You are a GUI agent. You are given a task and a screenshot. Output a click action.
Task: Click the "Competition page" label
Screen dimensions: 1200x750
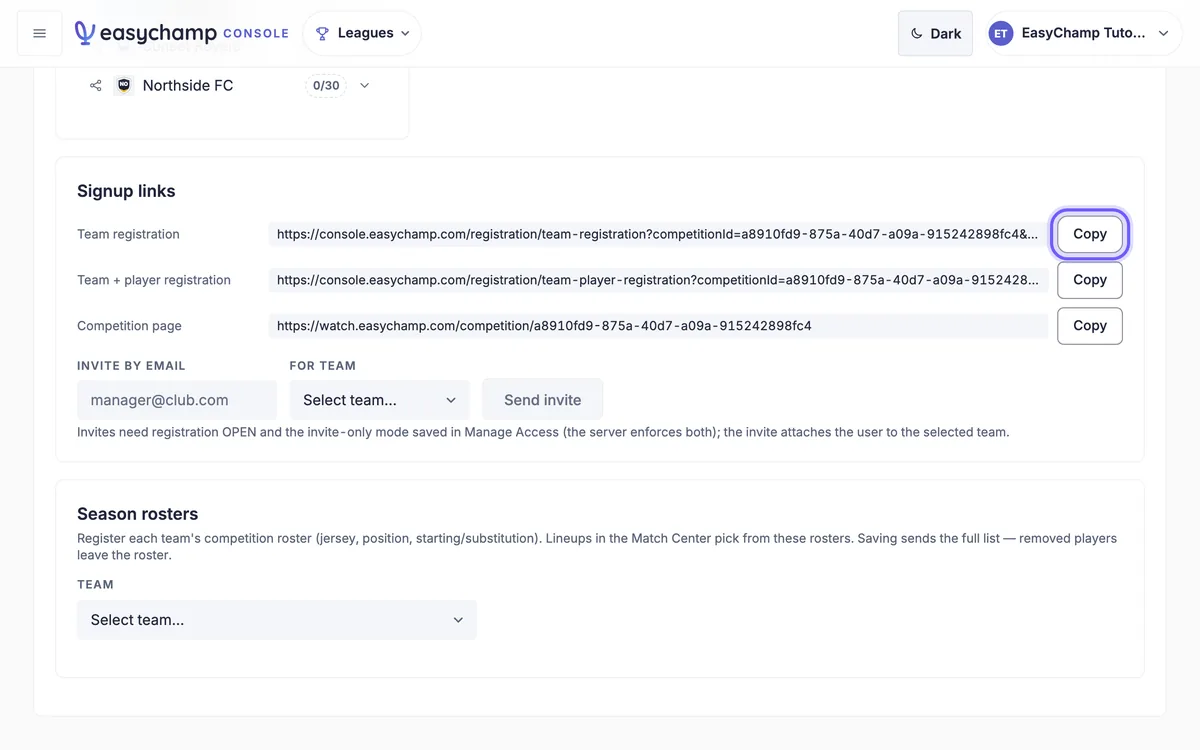click(x=129, y=325)
